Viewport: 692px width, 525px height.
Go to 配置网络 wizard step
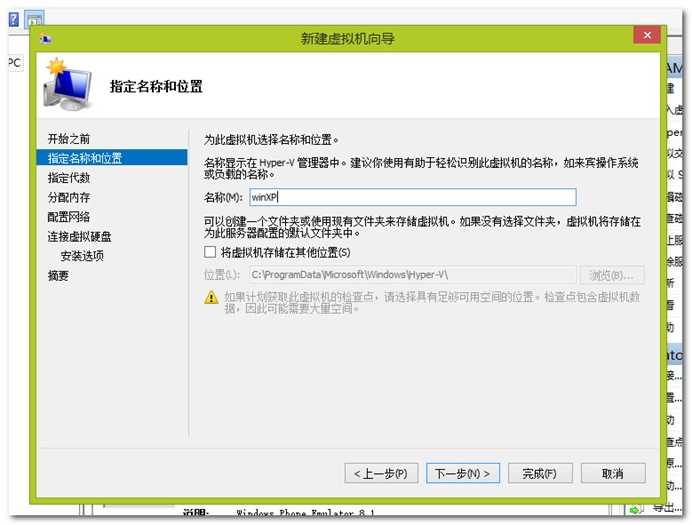(x=69, y=217)
